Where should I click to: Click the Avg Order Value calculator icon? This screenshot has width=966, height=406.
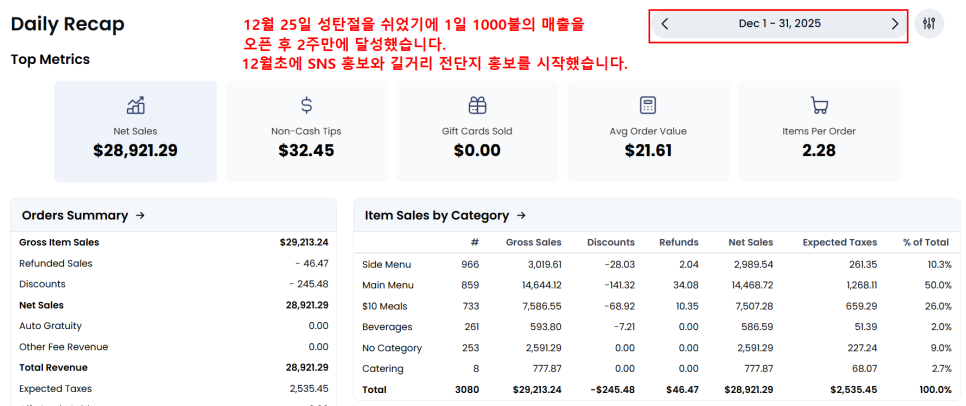pyautogui.click(x=648, y=105)
